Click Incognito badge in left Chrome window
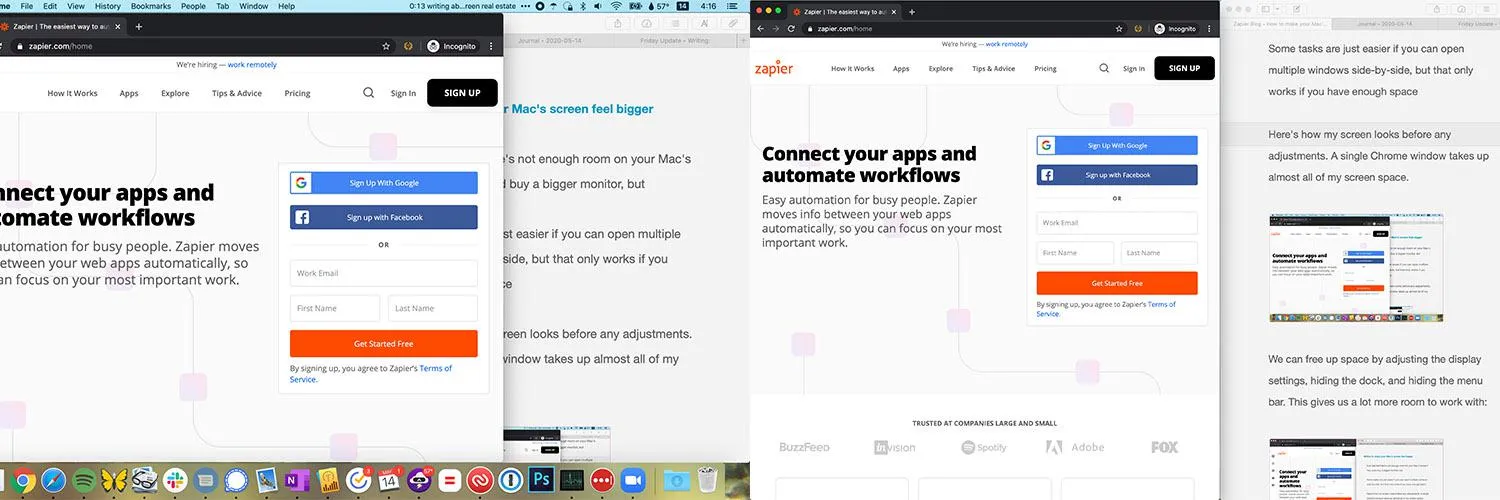 (451, 46)
